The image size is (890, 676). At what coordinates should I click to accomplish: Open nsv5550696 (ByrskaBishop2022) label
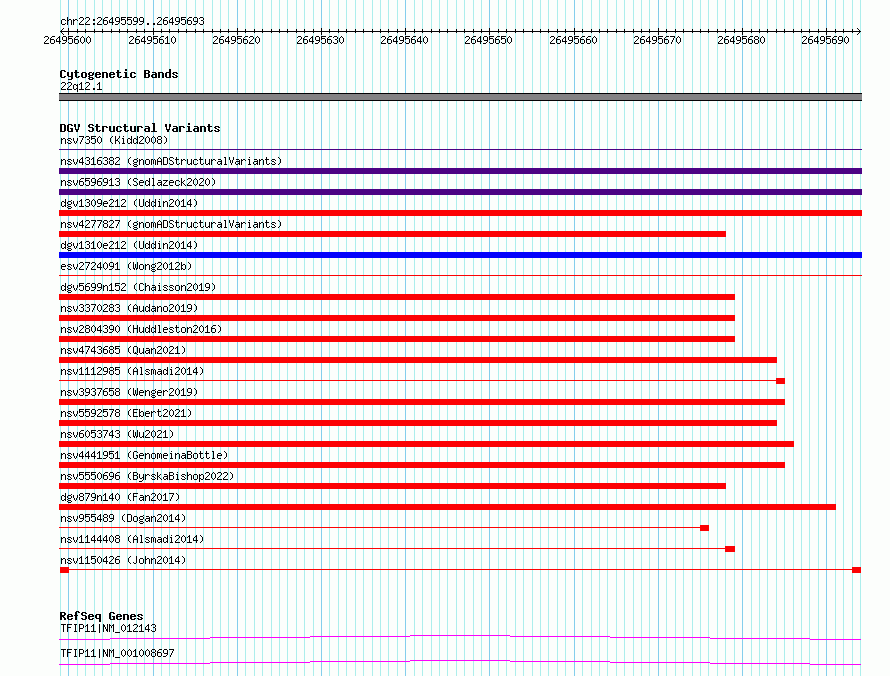(147, 476)
